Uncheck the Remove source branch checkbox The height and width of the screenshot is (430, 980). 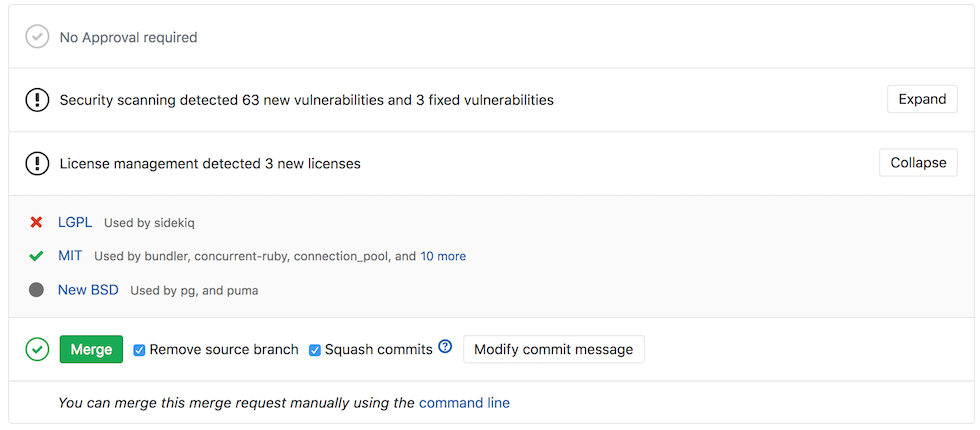(x=140, y=350)
